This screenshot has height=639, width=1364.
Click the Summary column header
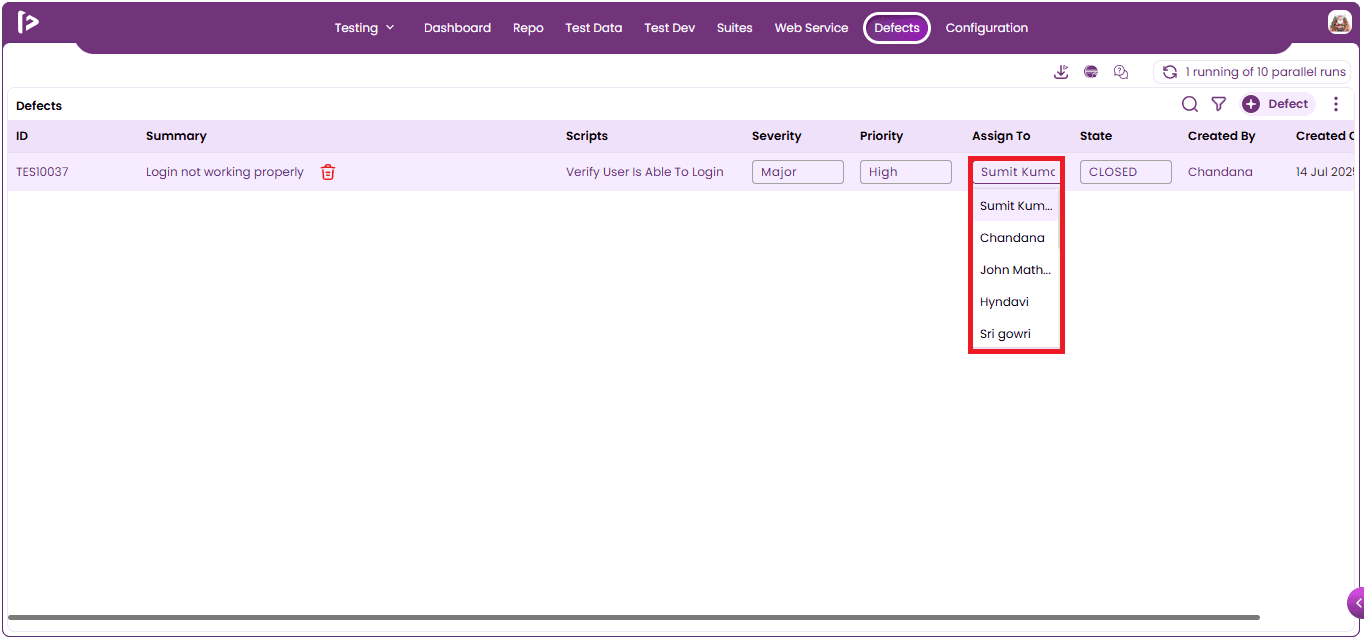(x=176, y=136)
